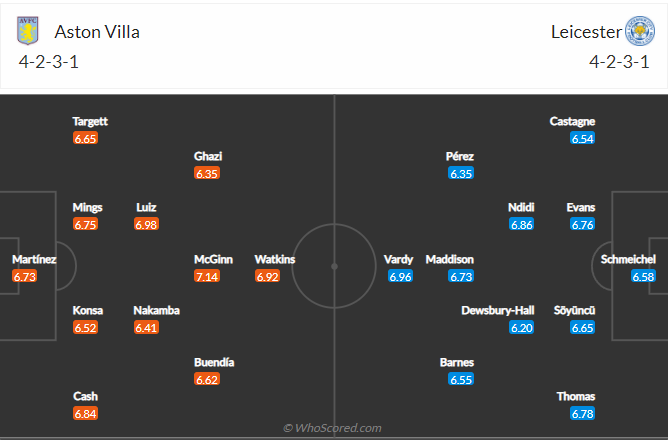The height and width of the screenshot is (440, 670).
Task: Click Buendía's 6.62 rating badge
Action: (207, 379)
